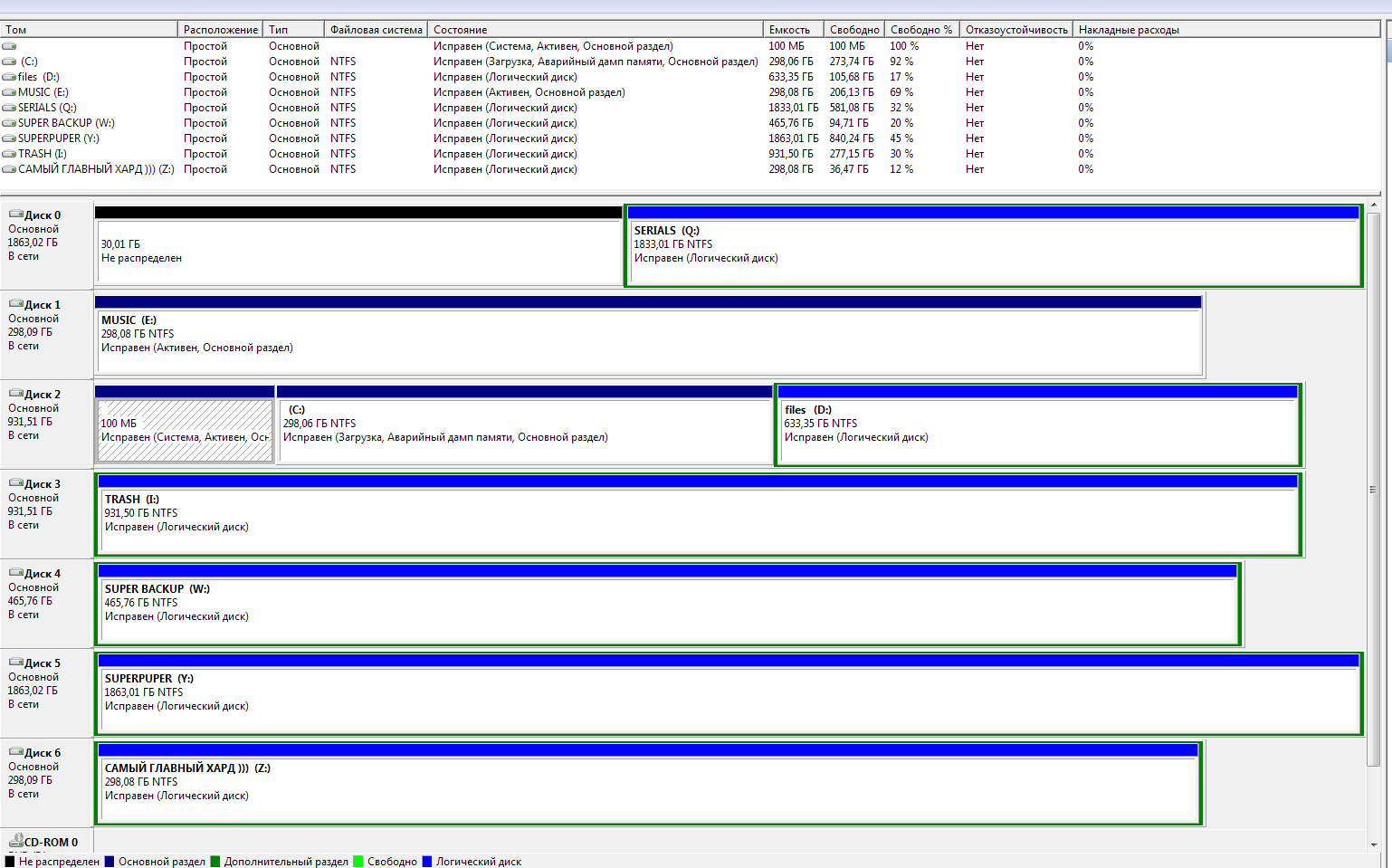Sort by the Файловая система column header
This screenshot has width=1392, height=868.
377,30
